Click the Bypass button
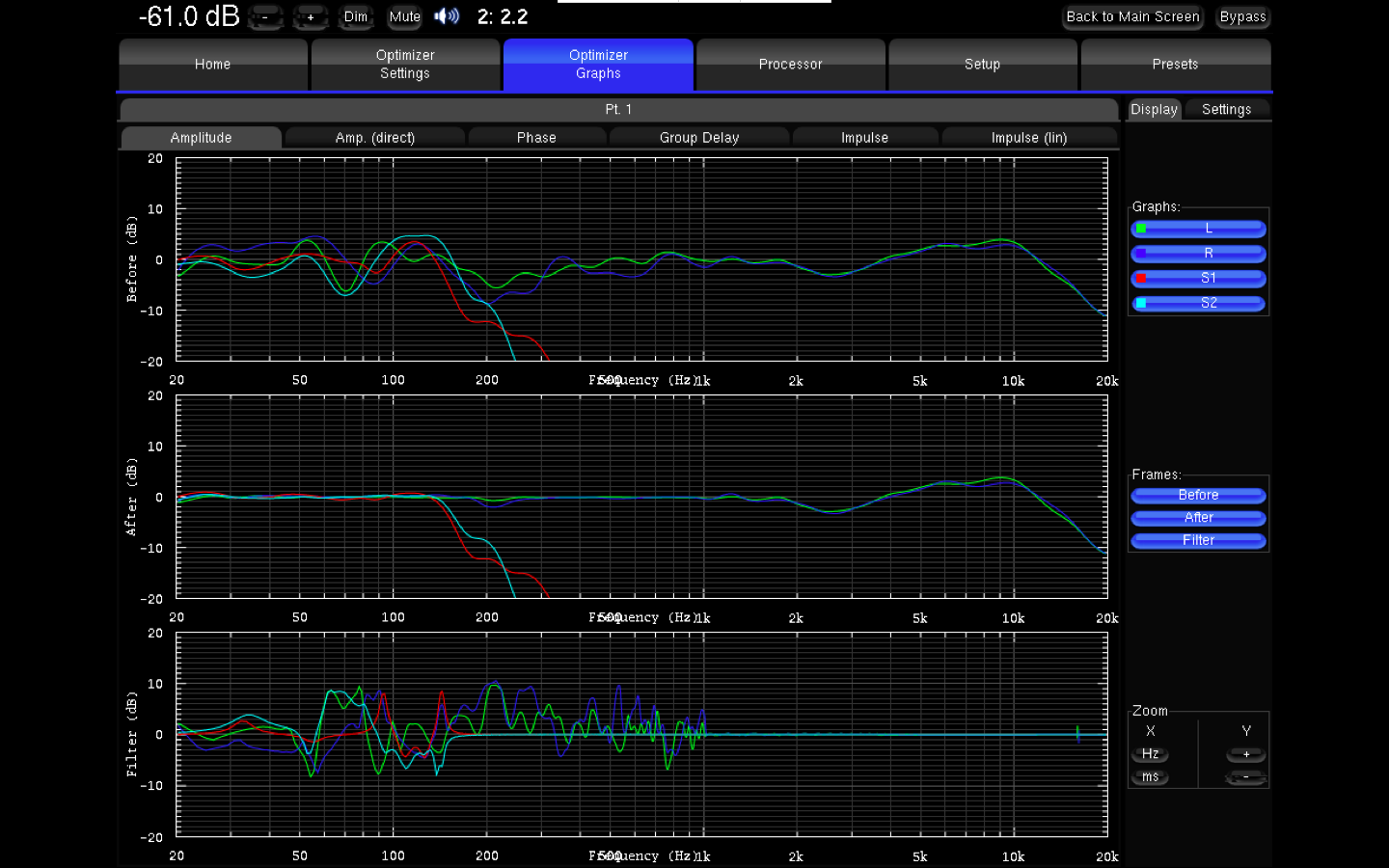The height and width of the screenshot is (868, 1389). 1242,17
